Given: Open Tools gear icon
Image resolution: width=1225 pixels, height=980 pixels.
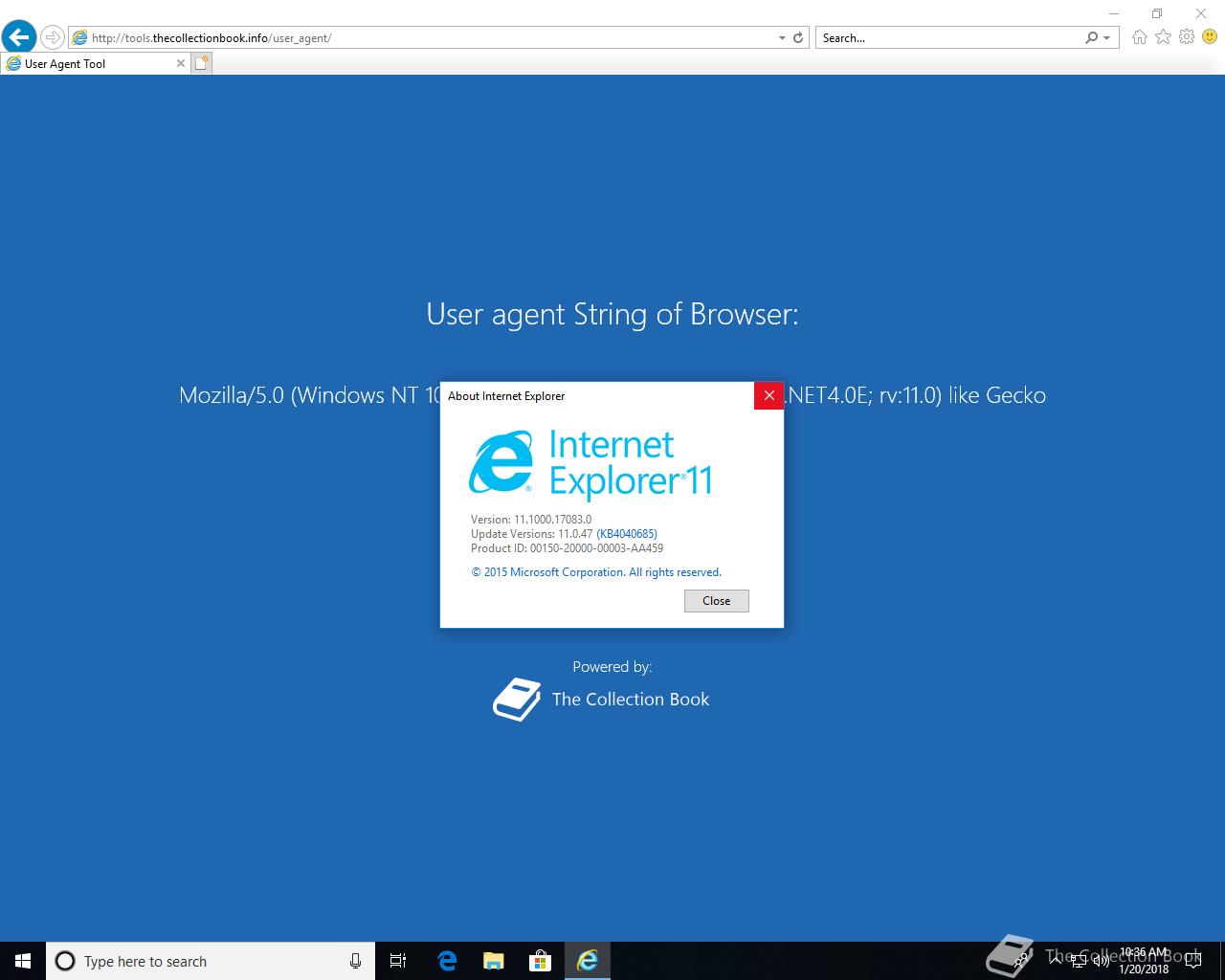Looking at the screenshot, I should click(1187, 37).
